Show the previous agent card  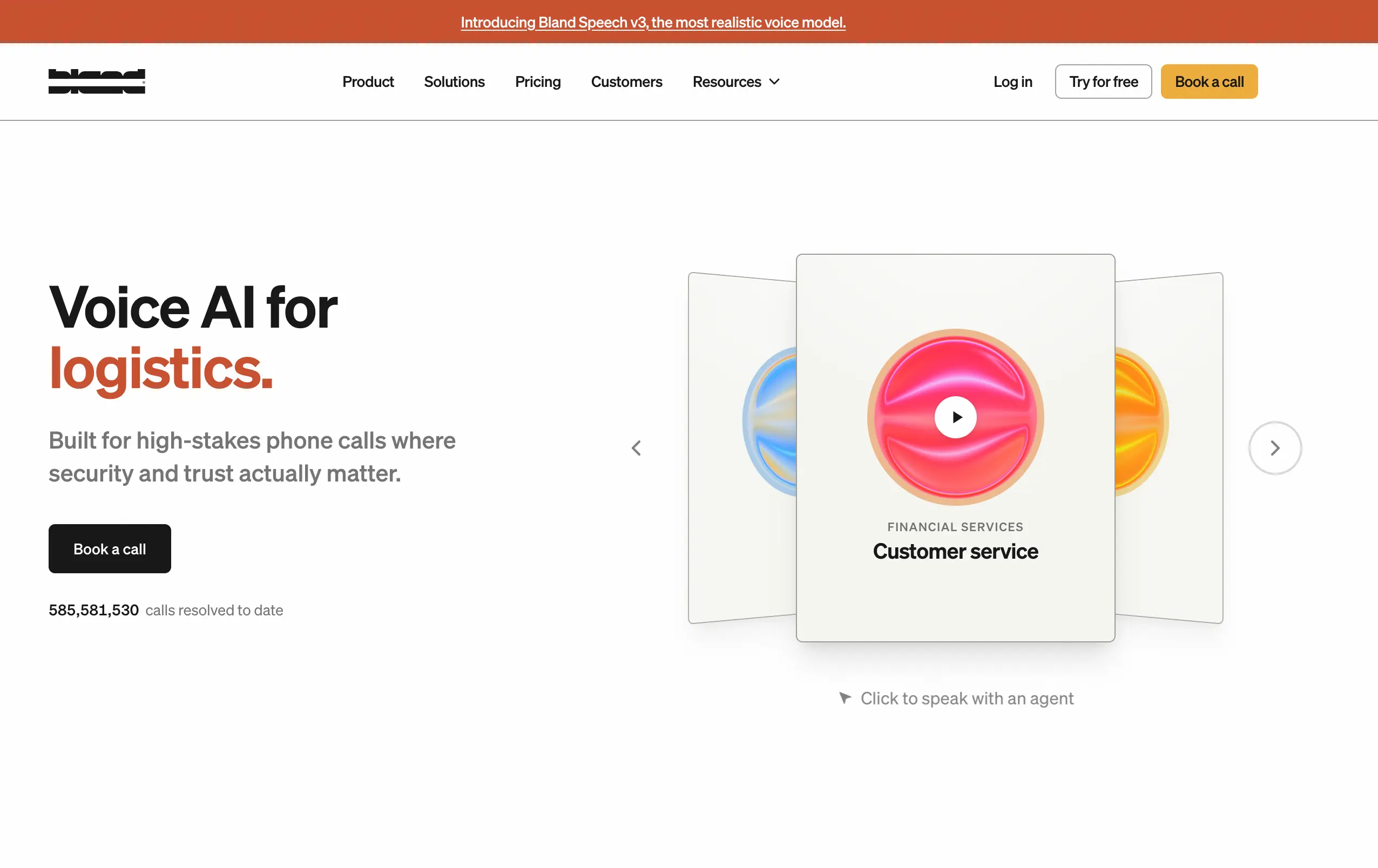coord(636,448)
